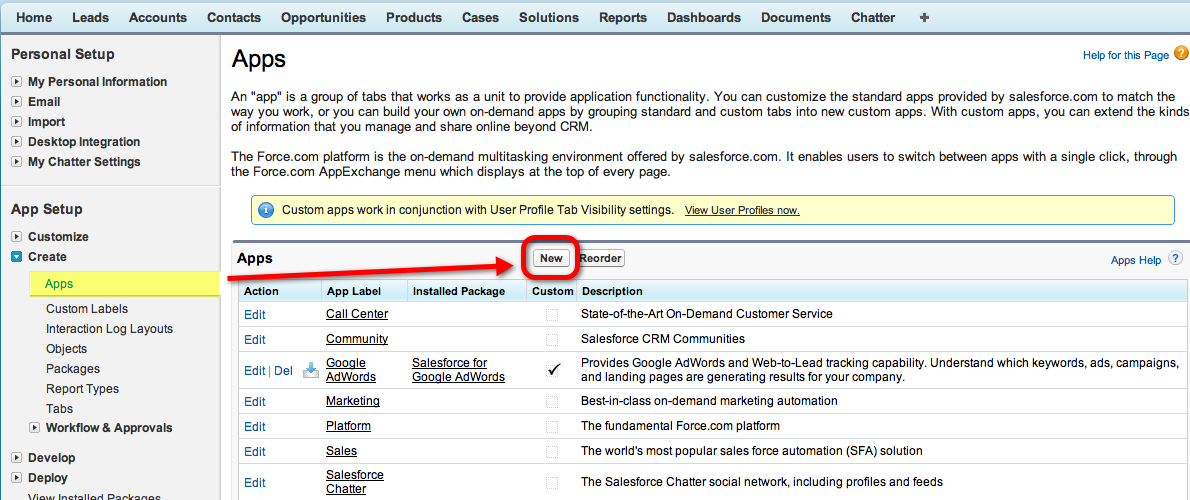
Task: Go to the Cases tab
Action: pos(480,17)
